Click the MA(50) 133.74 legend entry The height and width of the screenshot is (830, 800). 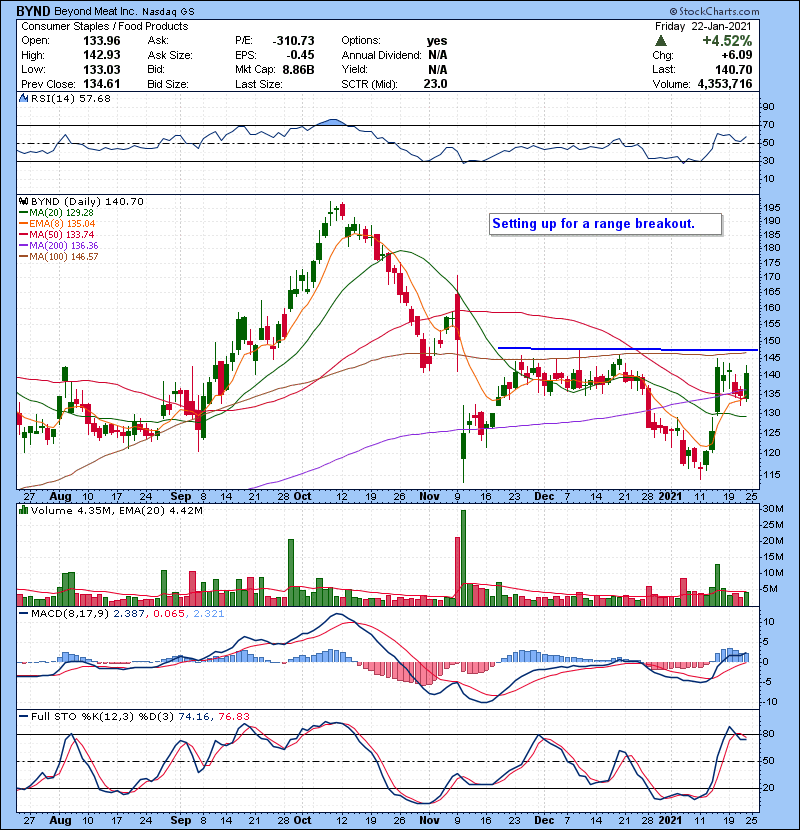pos(57,234)
